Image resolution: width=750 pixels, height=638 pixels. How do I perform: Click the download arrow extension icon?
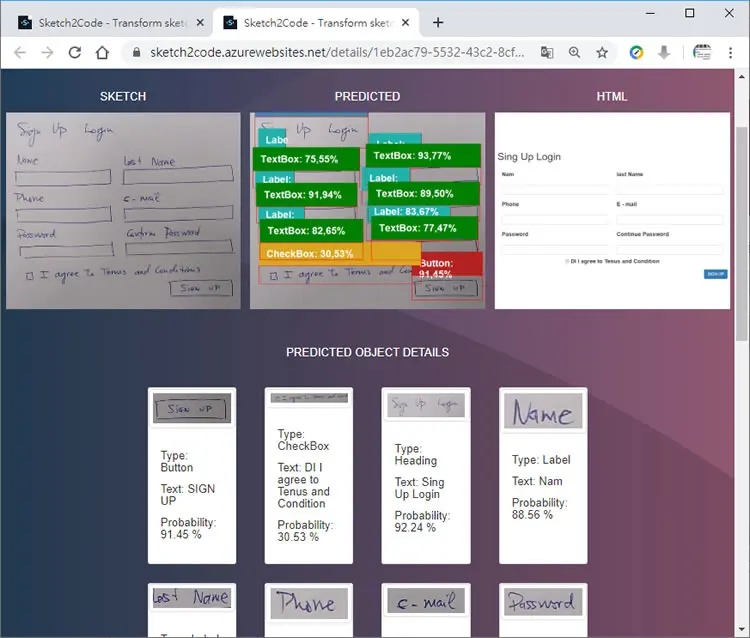coord(663,53)
